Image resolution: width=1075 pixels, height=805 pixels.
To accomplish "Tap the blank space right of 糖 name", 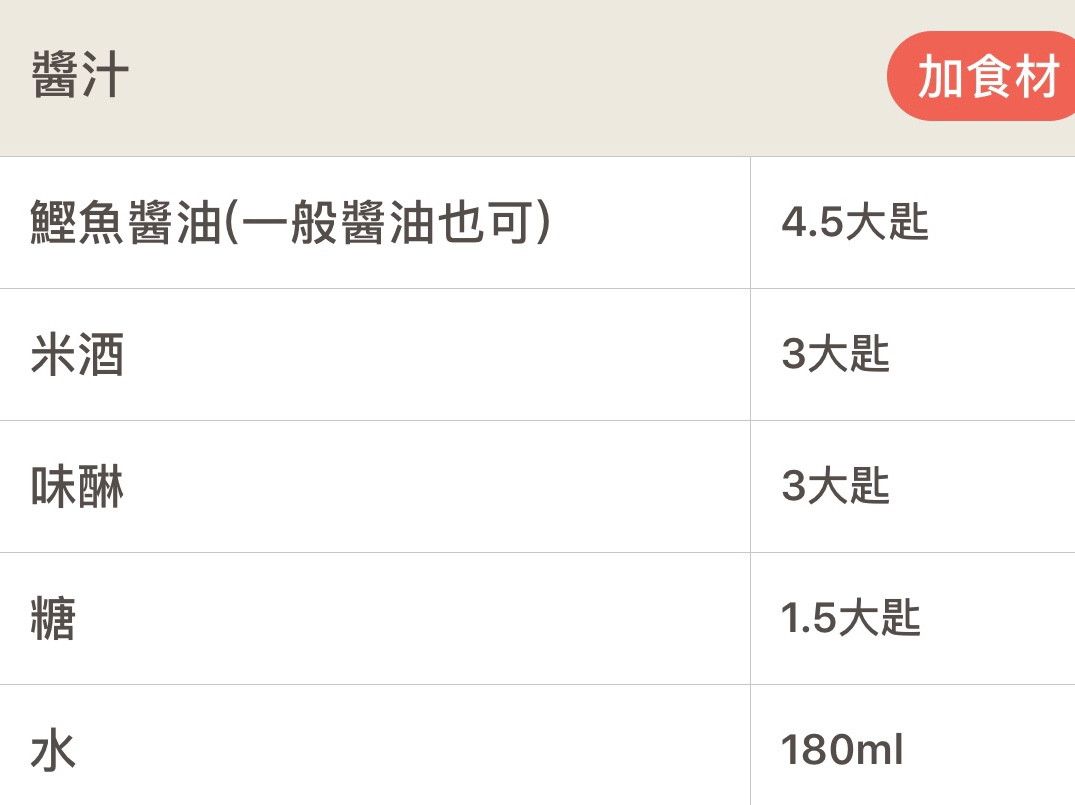I will tap(400, 619).
